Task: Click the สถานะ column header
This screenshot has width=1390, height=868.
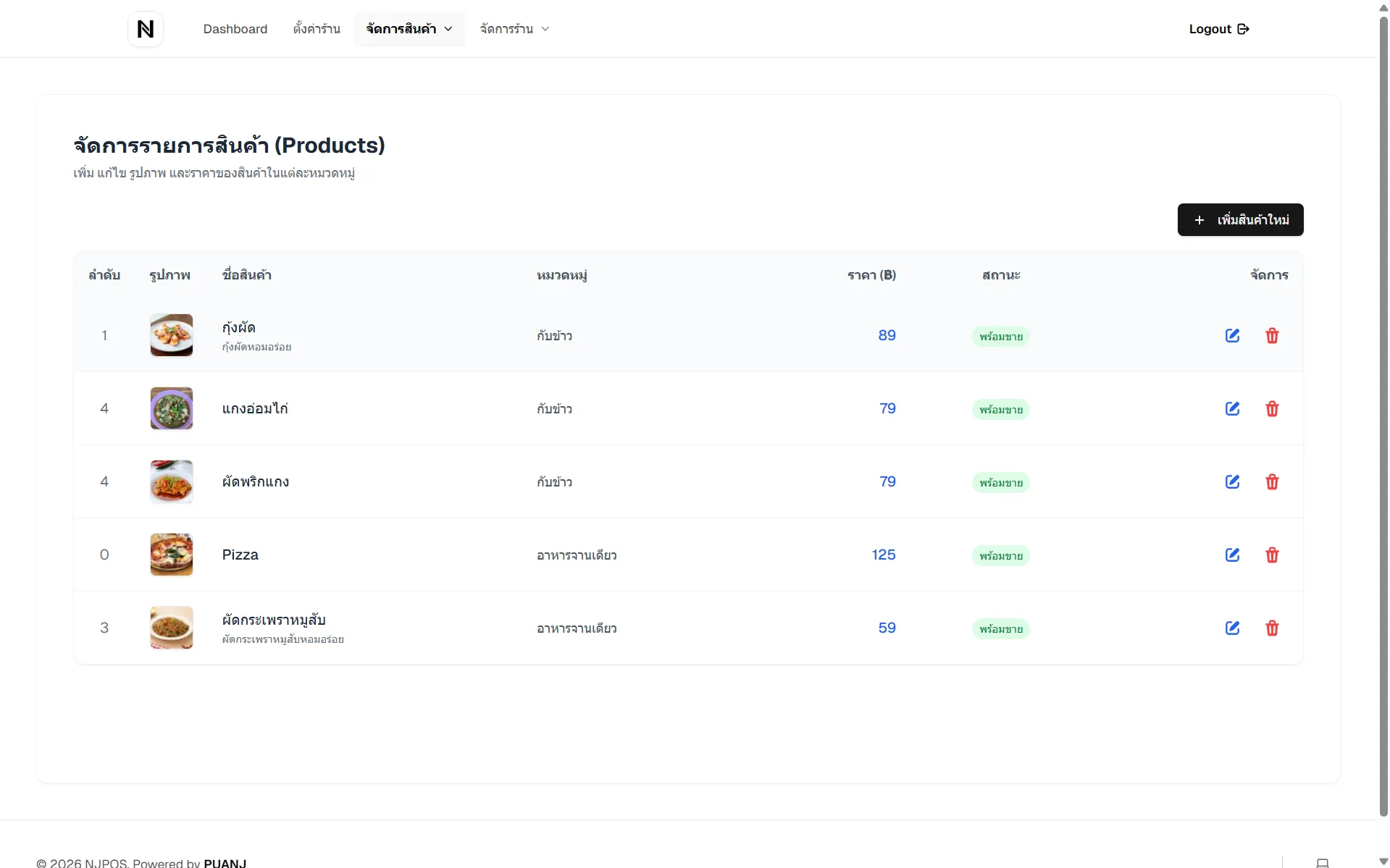Action: (1001, 275)
